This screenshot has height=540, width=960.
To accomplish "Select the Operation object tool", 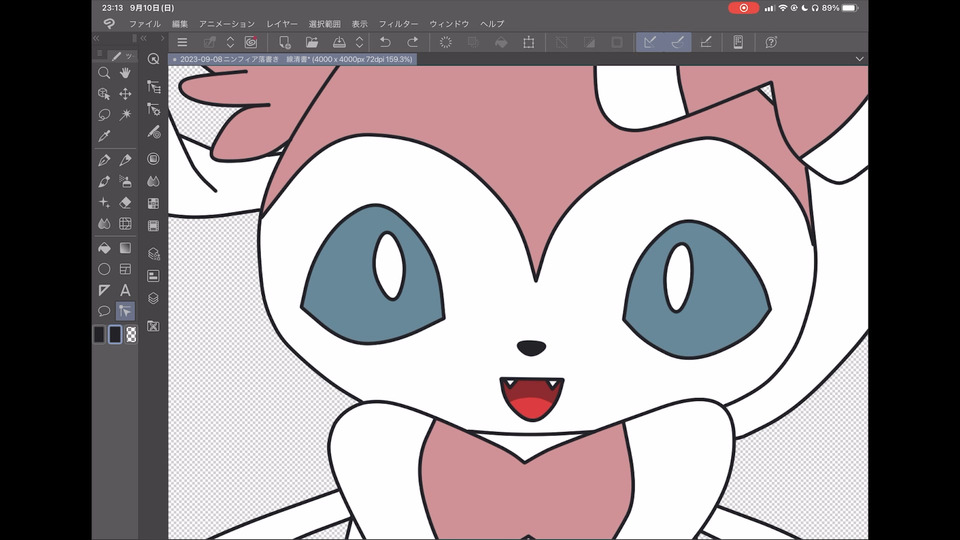I will tap(104, 94).
